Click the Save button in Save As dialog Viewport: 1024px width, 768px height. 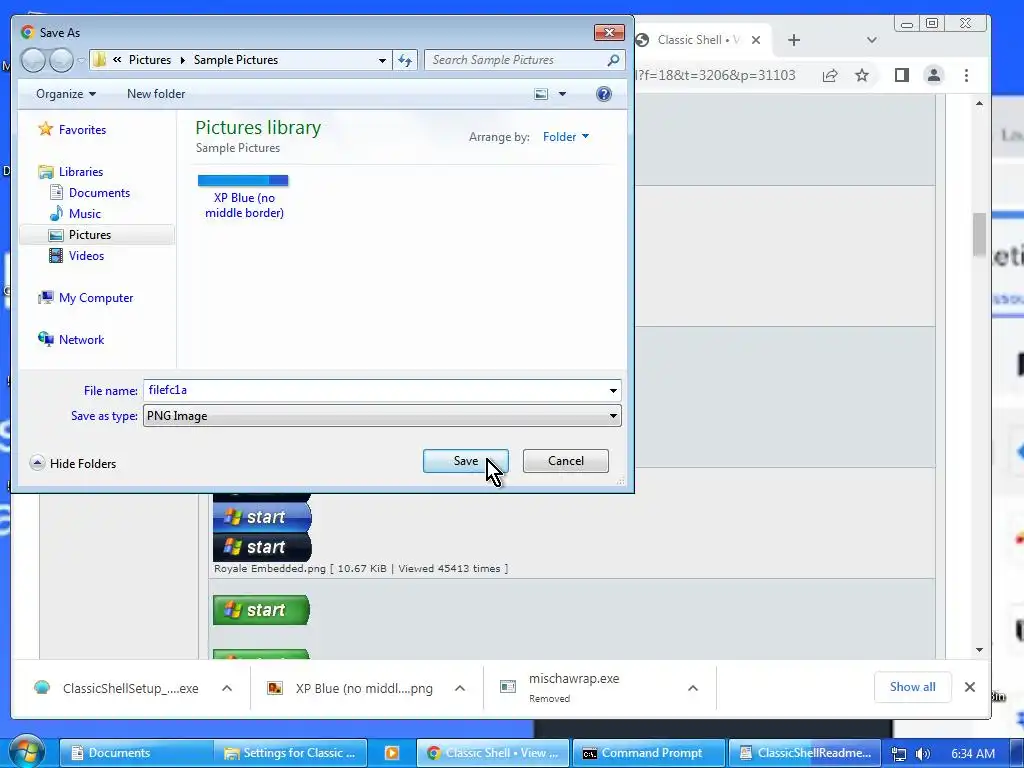[465, 461]
